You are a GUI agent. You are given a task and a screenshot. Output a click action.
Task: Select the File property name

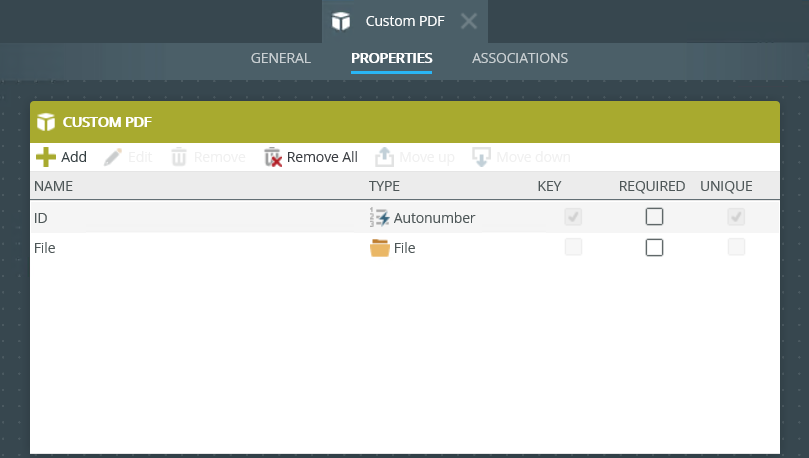coord(45,248)
